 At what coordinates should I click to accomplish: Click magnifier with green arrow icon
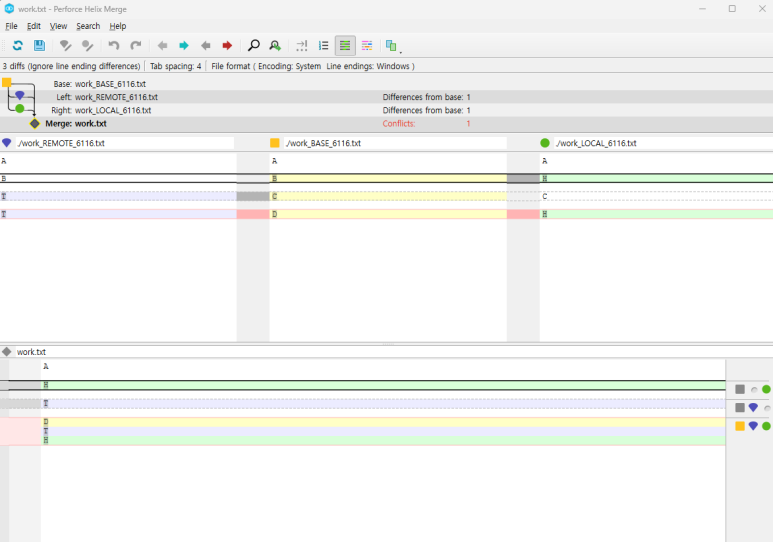point(275,46)
